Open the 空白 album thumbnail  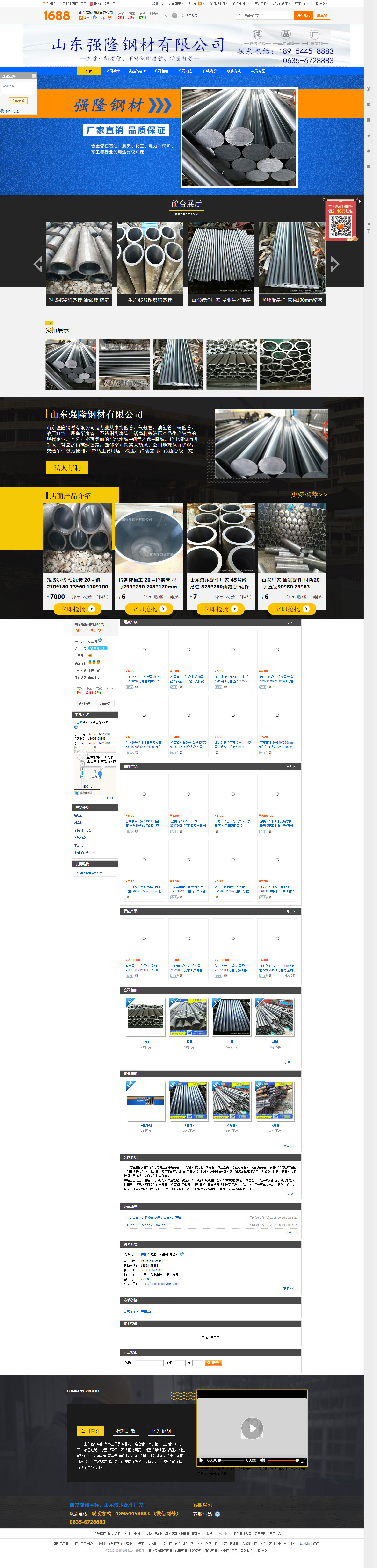coord(145,1018)
